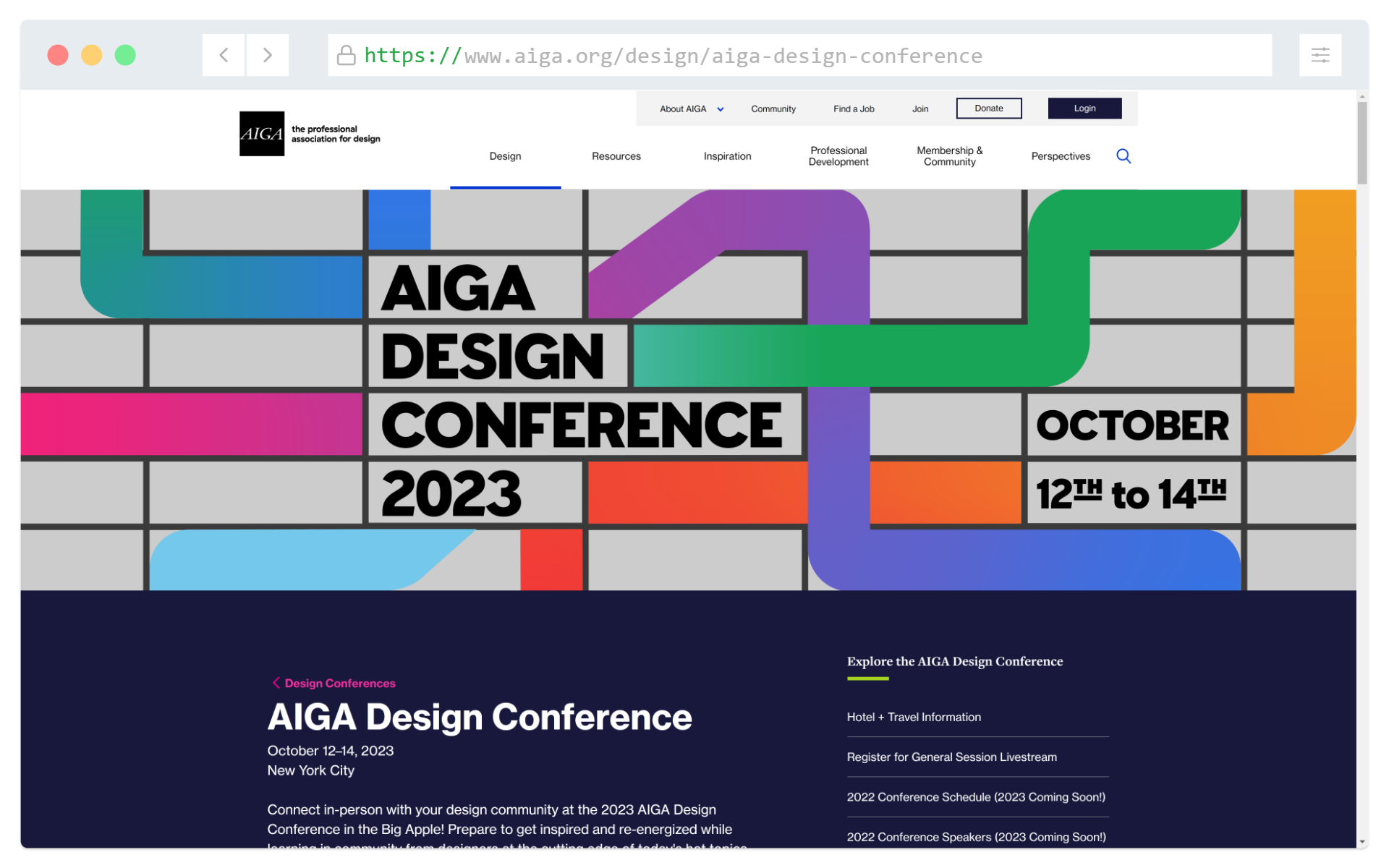
Task: Open the browser settings sliders icon
Action: 1320,55
